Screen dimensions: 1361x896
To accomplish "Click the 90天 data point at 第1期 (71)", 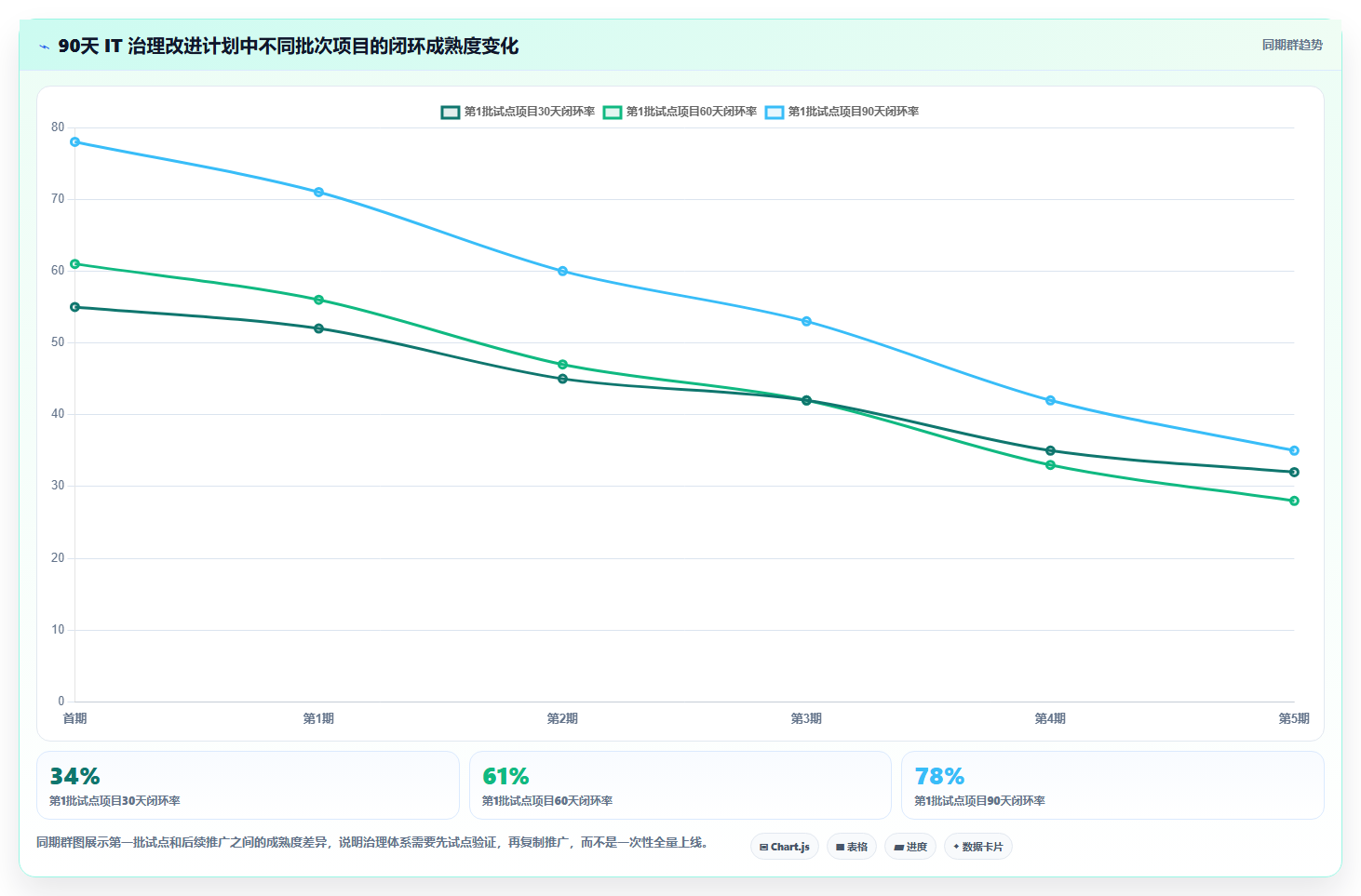I will pos(318,193).
